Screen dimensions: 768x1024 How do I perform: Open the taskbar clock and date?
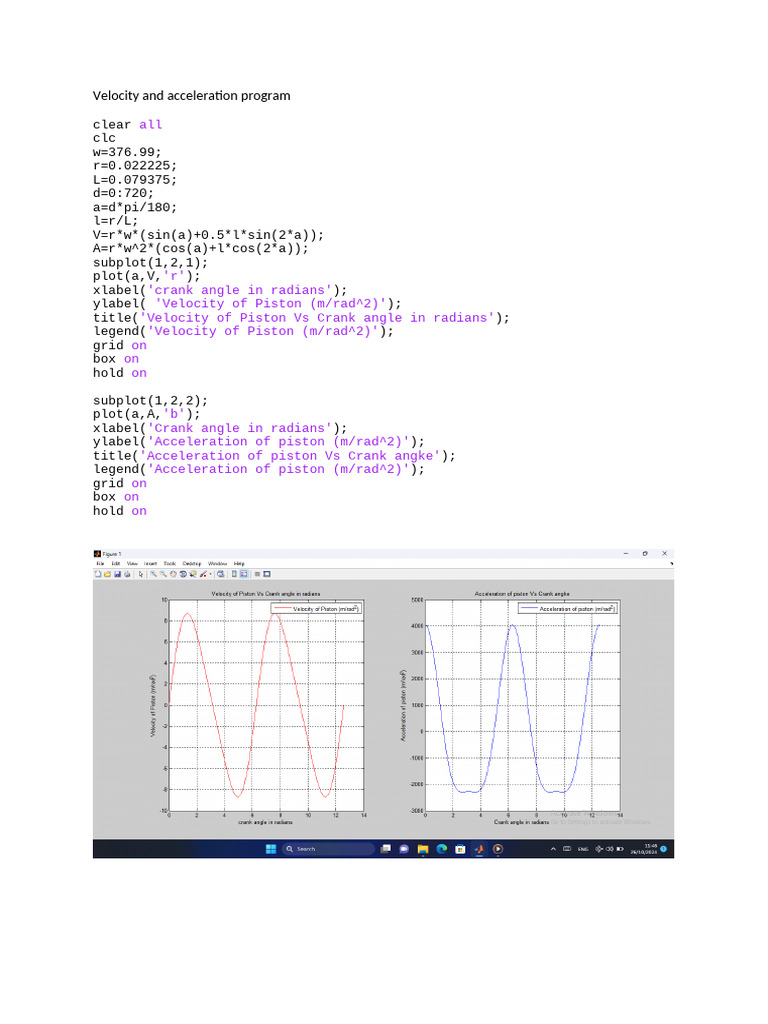tap(643, 849)
